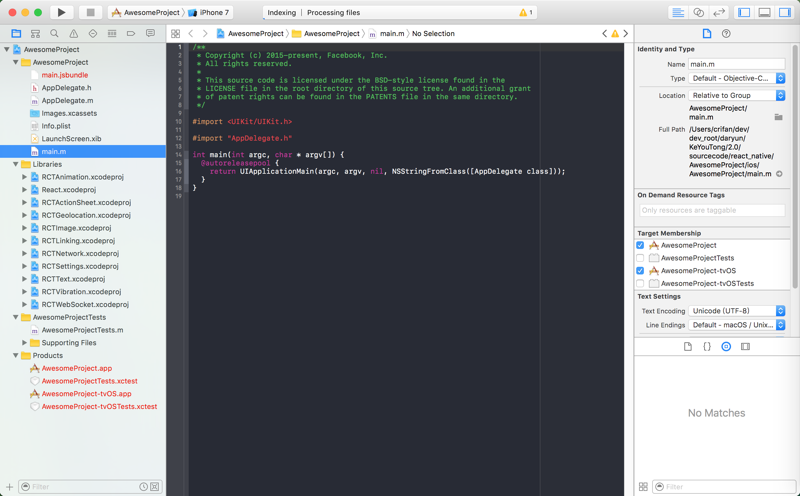This screenshot has height=496, width=800.
Task: Uncheck AwesomeProject-tvOS target membership
Action: pyautogui.click(x=640, y=271)
